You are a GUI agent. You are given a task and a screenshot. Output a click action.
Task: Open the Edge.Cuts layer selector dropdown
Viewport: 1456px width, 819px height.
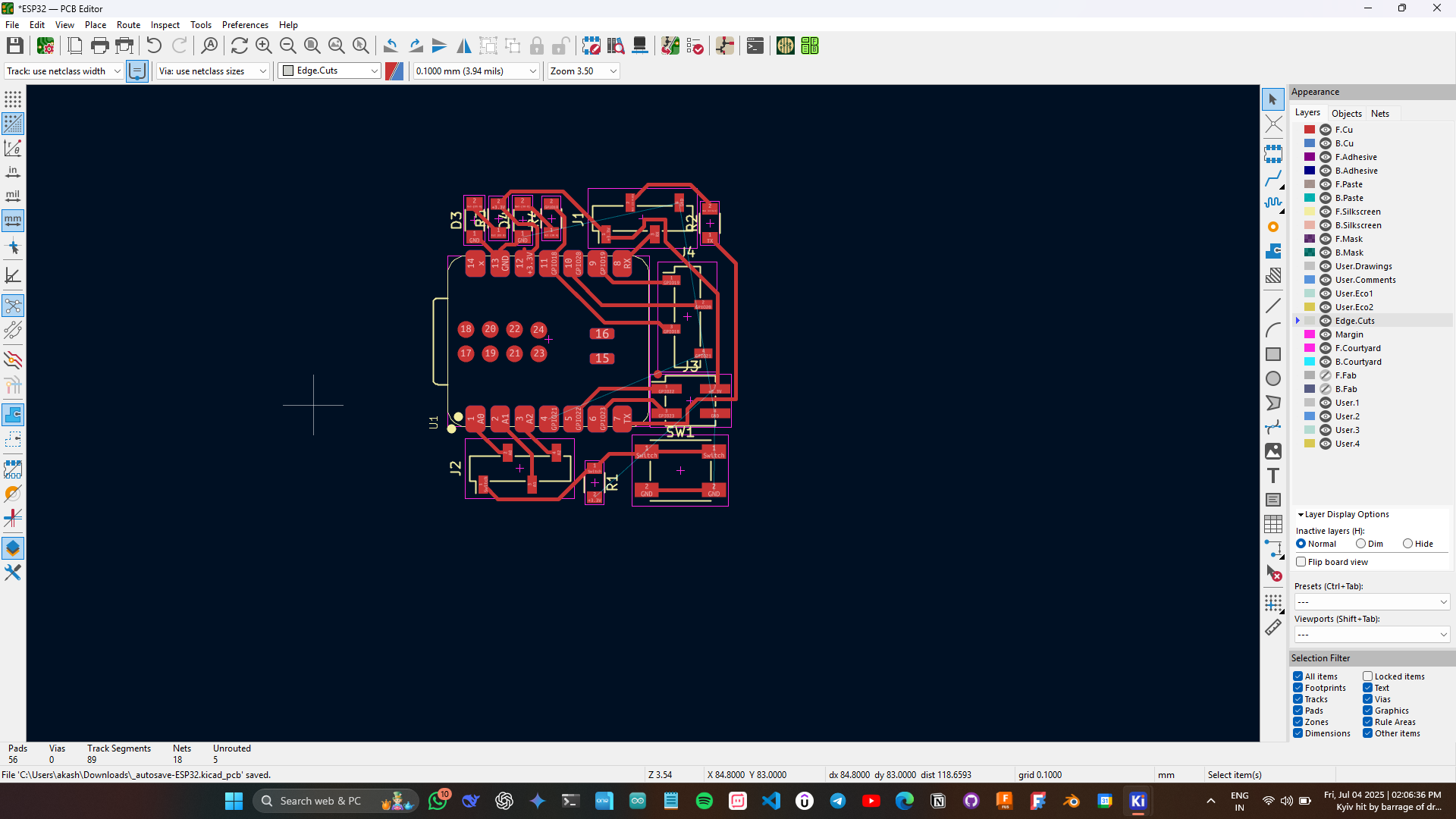(329, 71)
